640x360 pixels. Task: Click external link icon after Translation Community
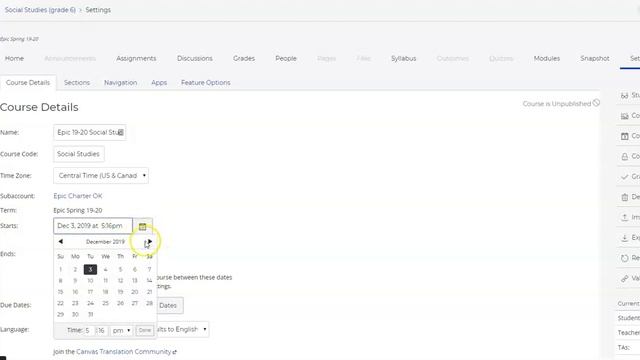pos(175,352)
